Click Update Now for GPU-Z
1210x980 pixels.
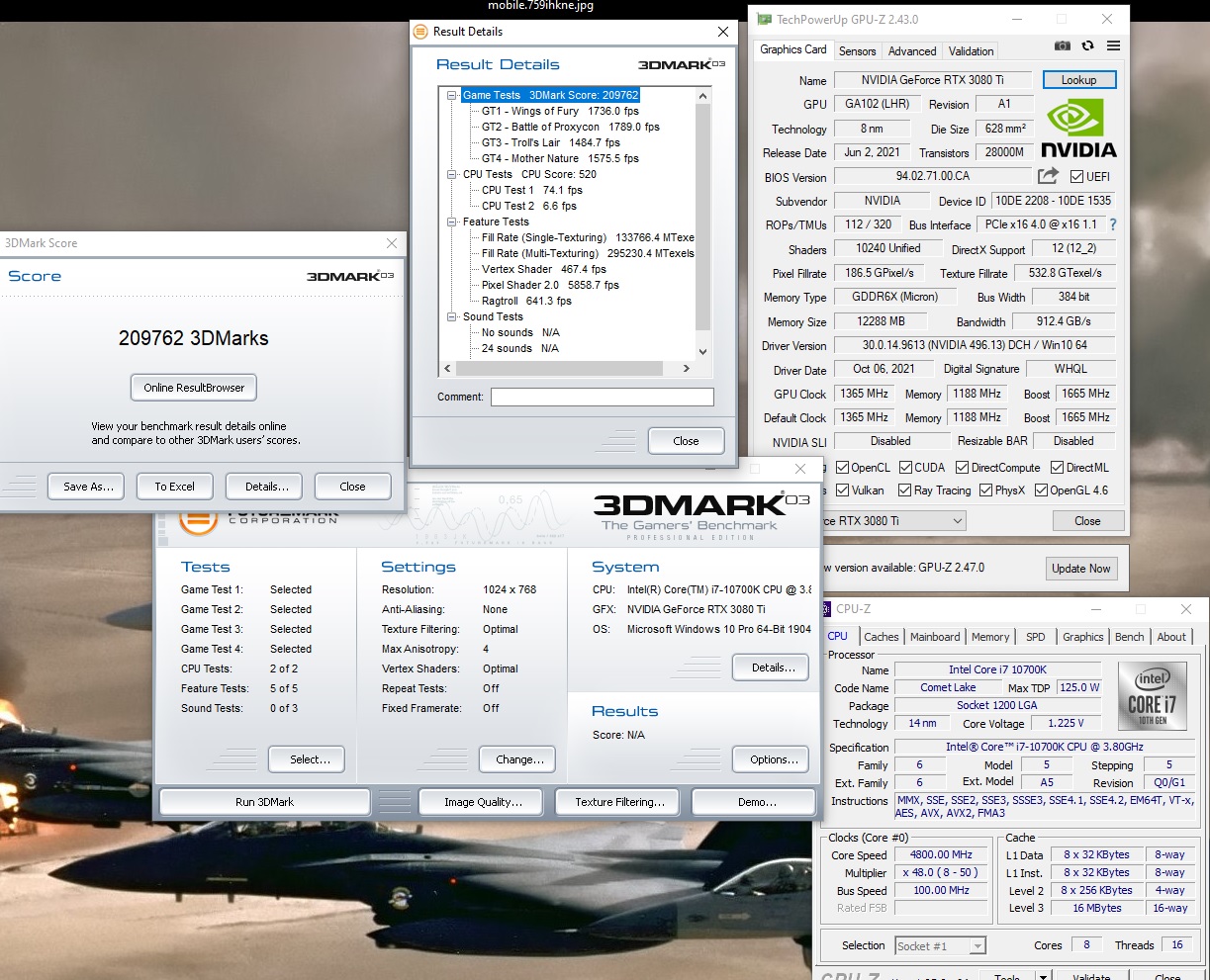point(1080,569)
